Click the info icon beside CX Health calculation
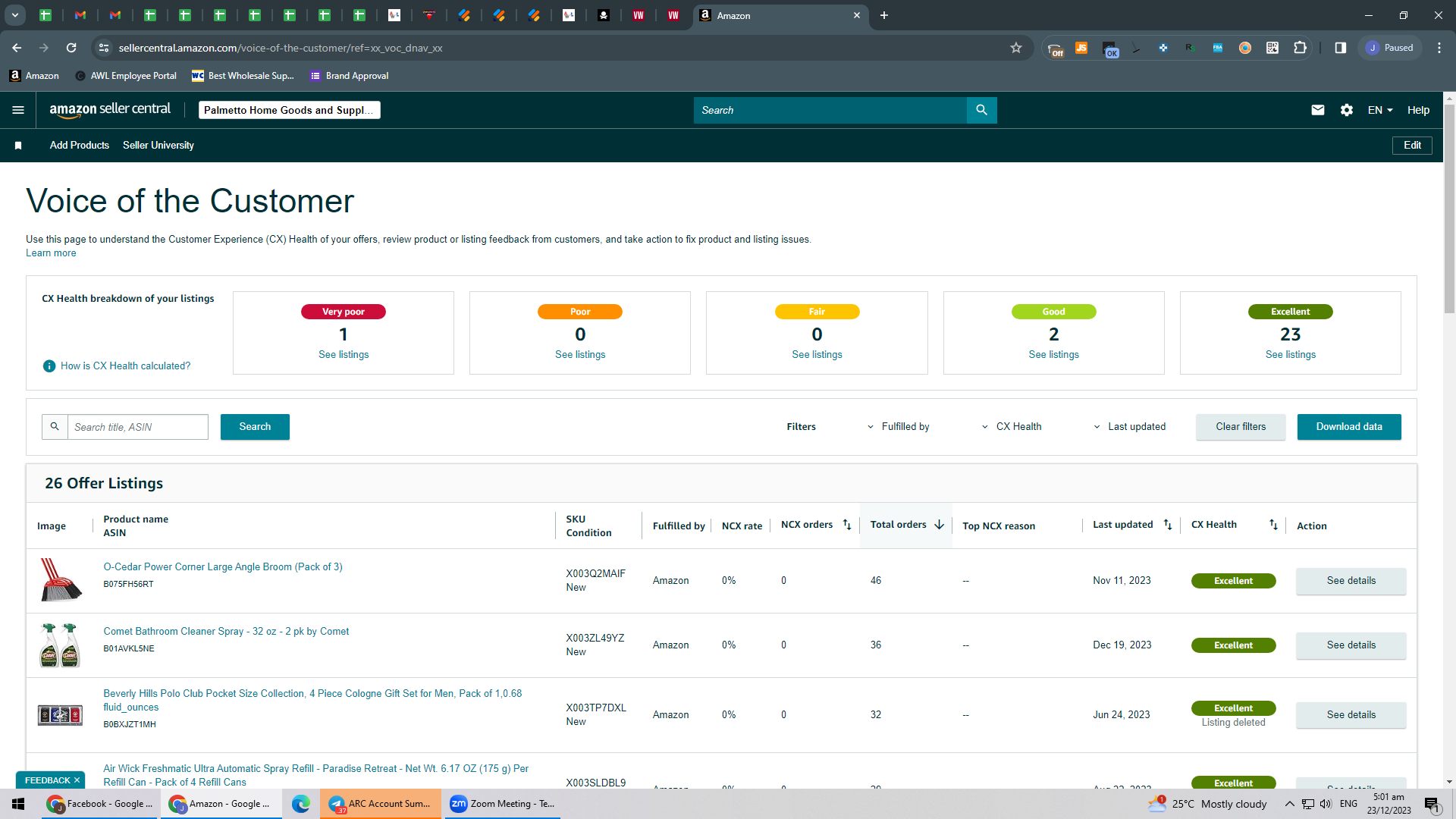The width and height of the screenshot is (1456, 819). click(49, 366)
